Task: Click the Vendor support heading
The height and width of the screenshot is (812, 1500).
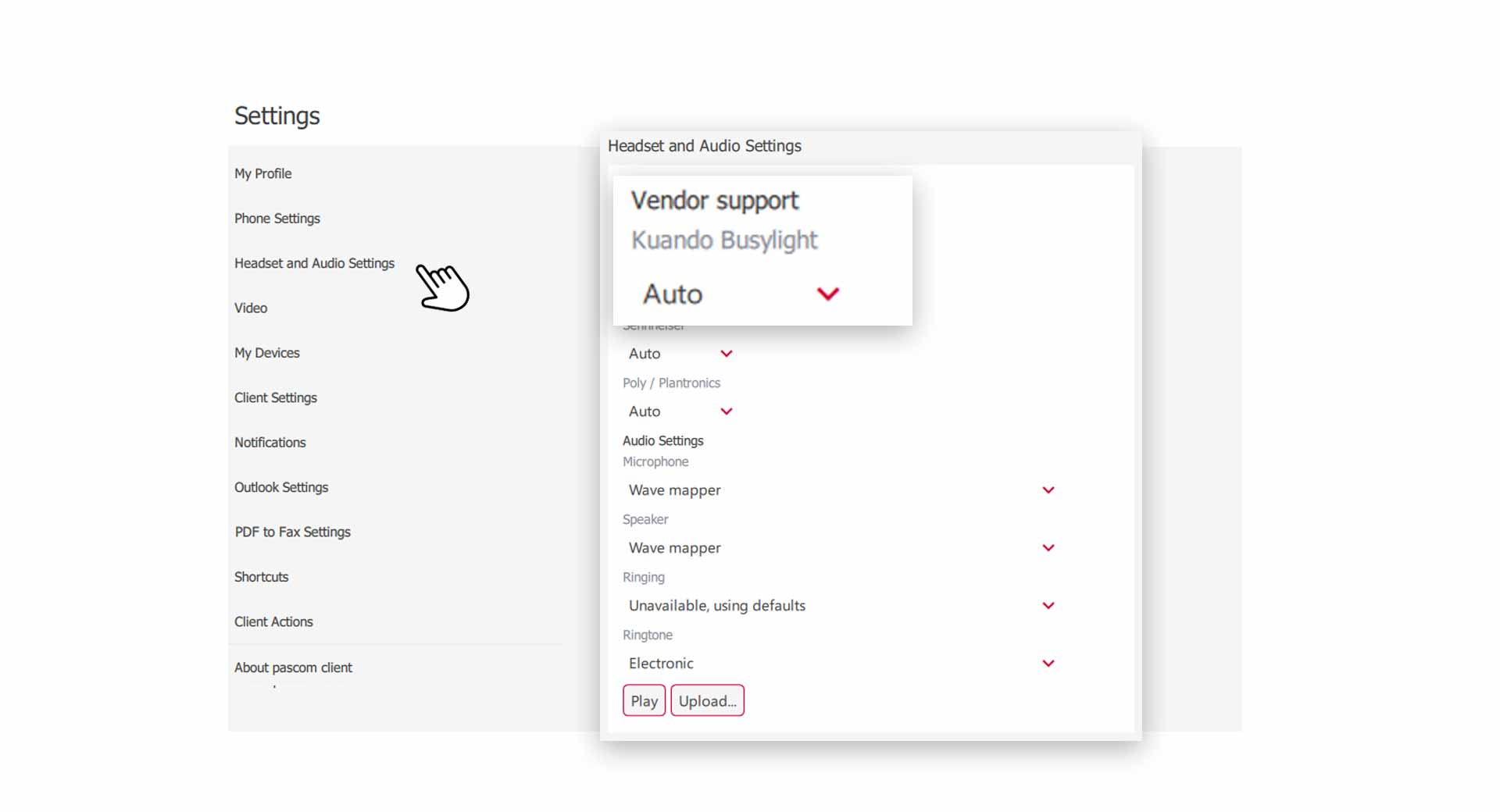Action: click(x=715, y=201)
